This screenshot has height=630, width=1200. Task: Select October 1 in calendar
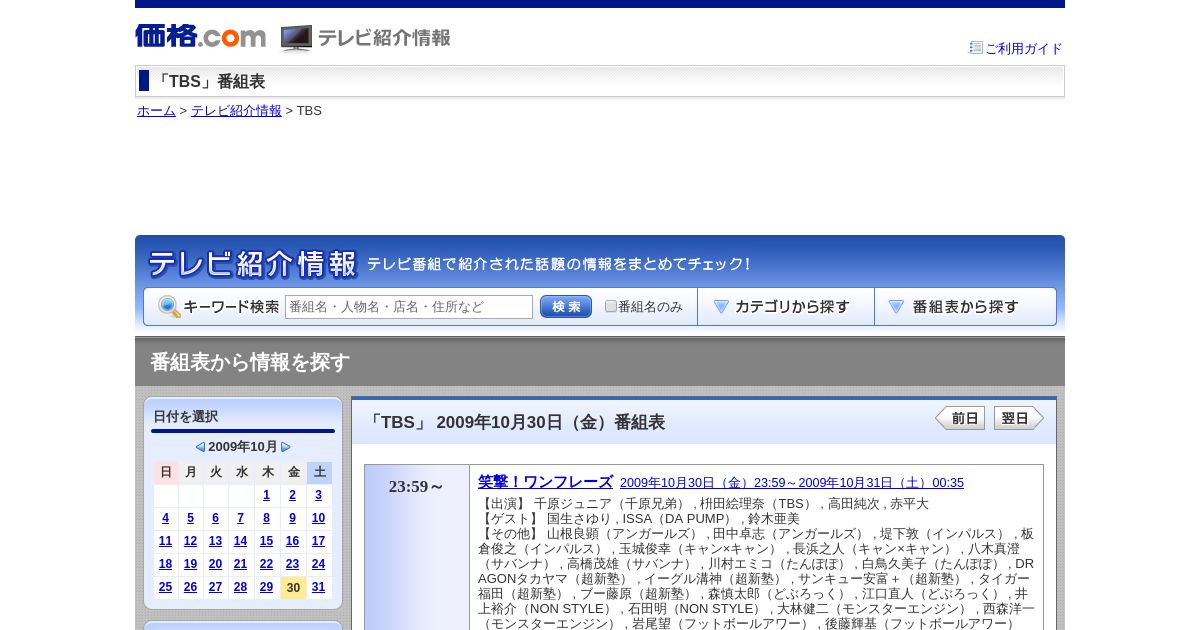[267, 495]
